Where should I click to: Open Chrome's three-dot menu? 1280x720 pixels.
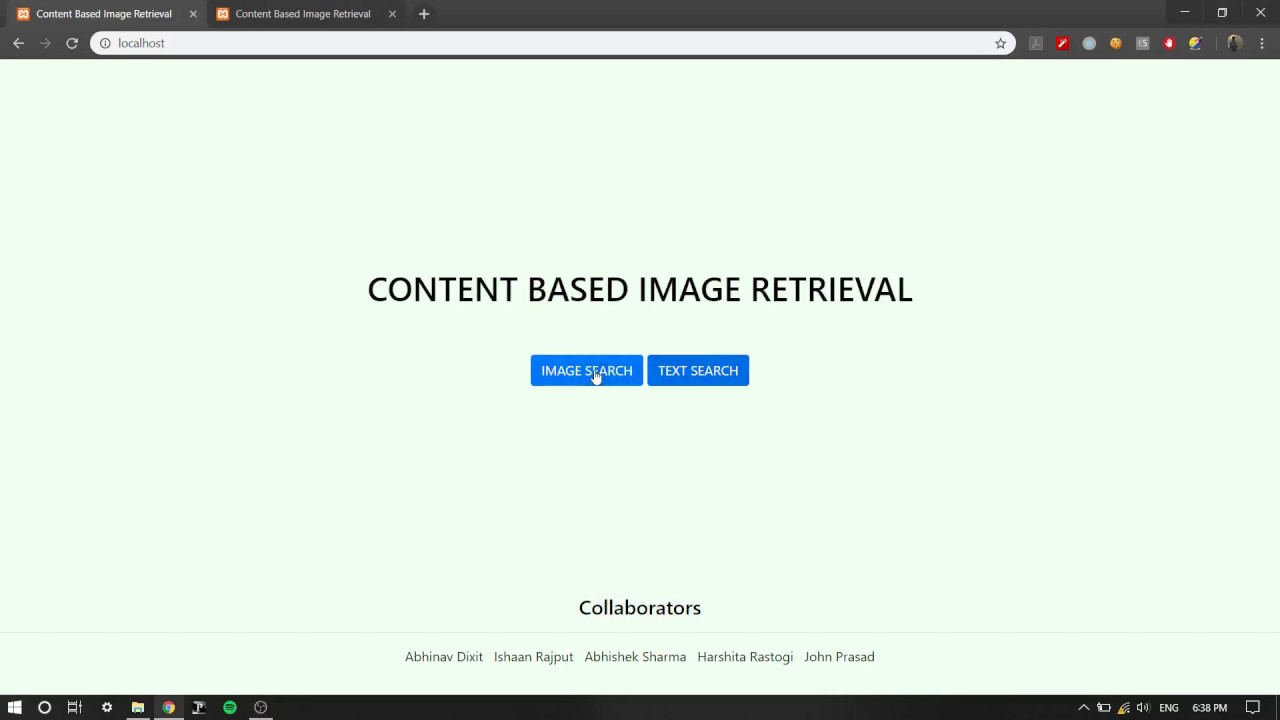point(1260,43)
